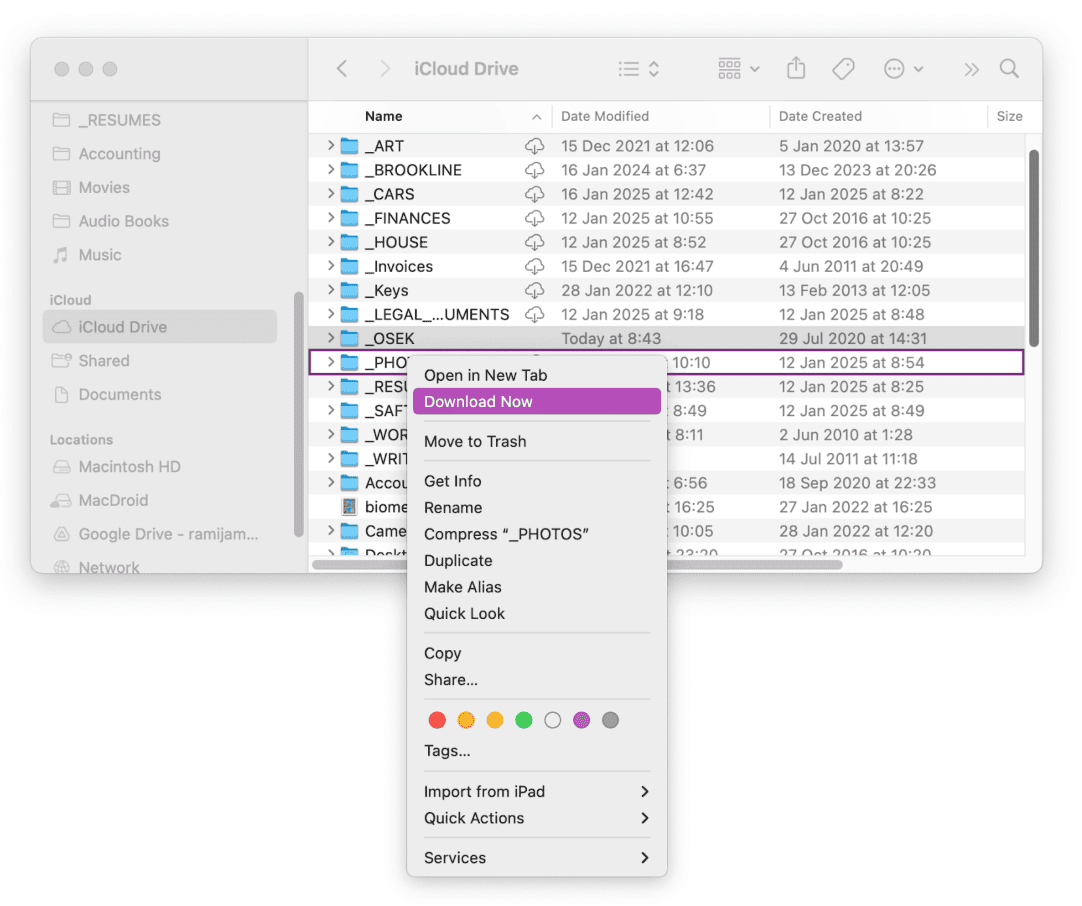Apply the green tag color
The height and width of the screenshot is (906, 1082).
click(x=524, y=720)
